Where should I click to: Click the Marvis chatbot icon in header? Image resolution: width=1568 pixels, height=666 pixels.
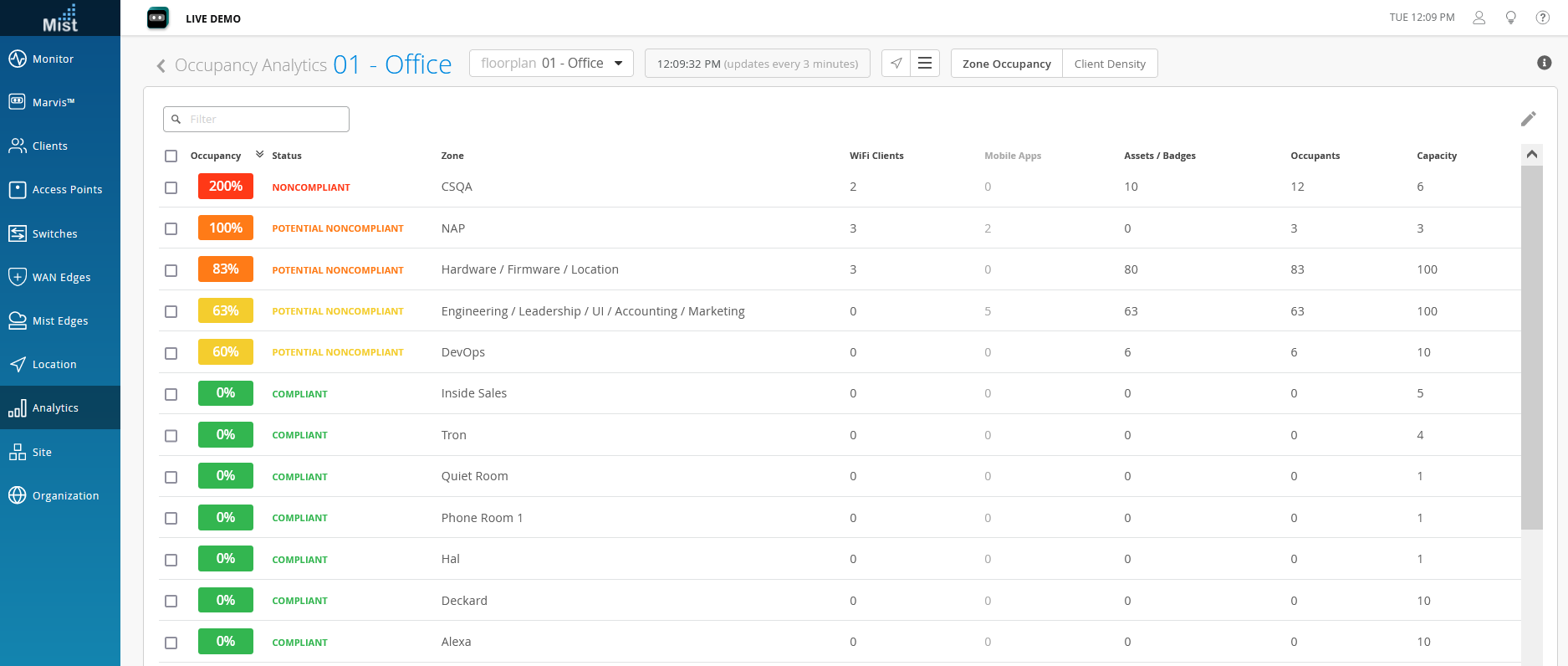[x=157, y=18]
